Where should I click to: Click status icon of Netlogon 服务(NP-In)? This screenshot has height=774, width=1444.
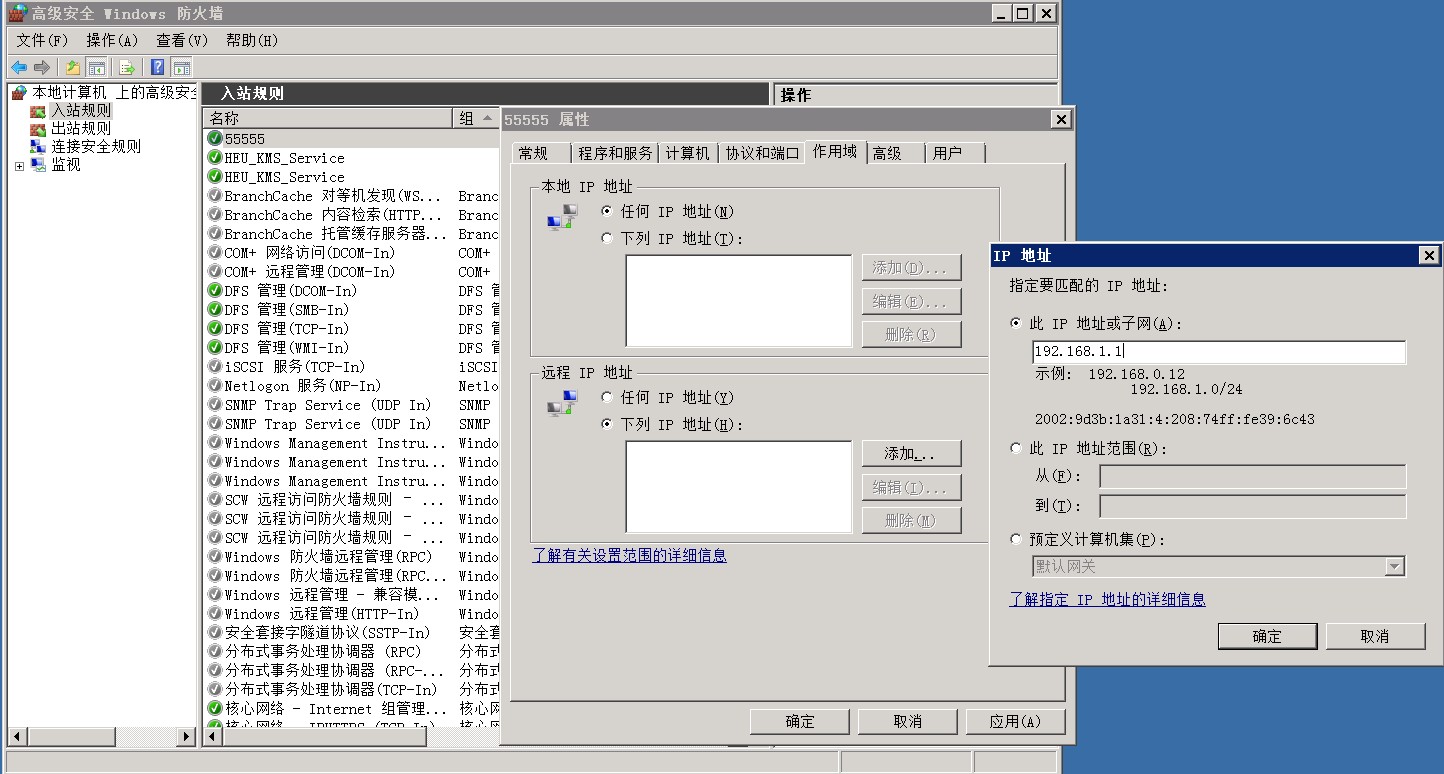[215, 386]
